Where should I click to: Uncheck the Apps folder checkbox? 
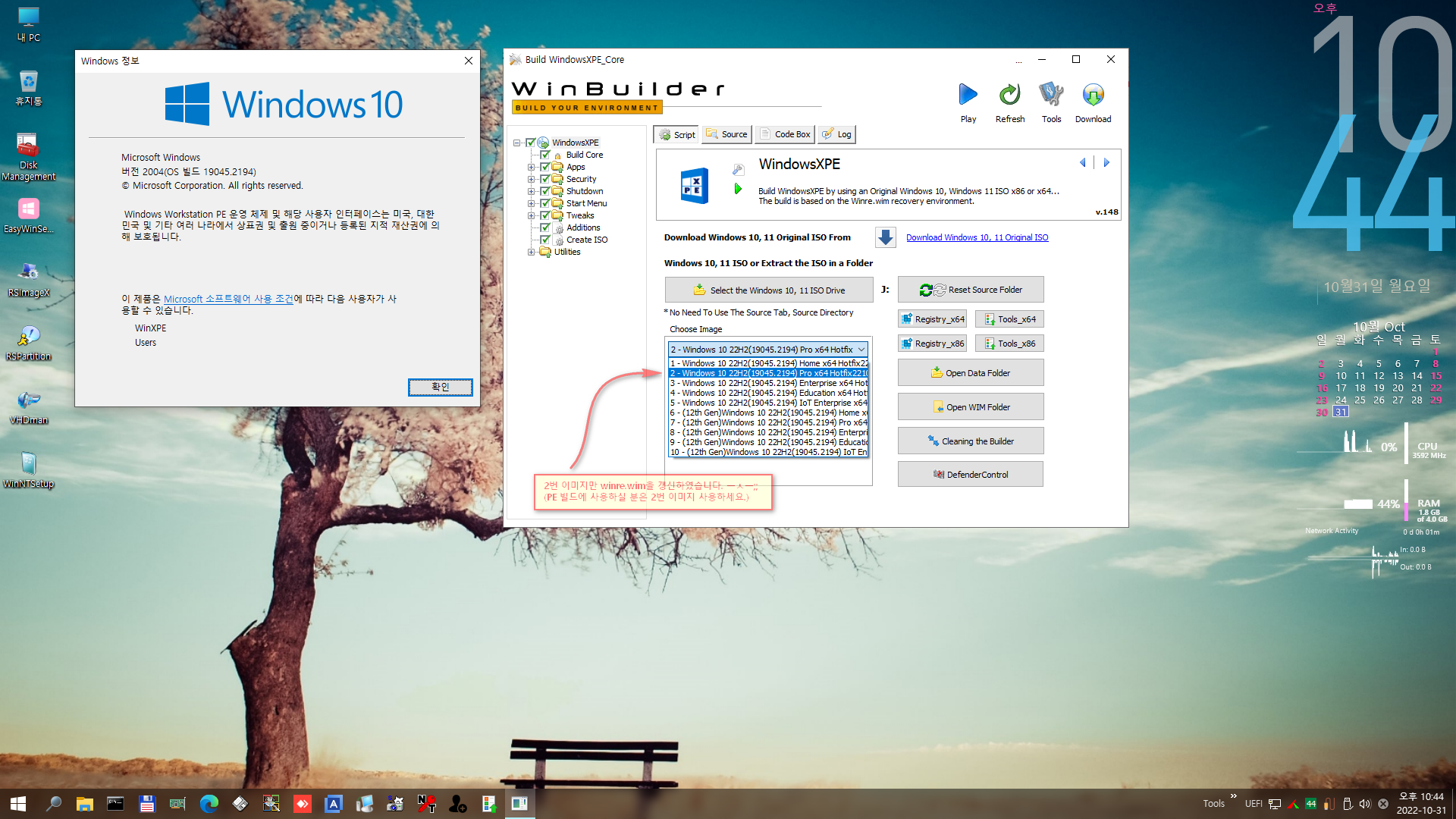(x=544, y=167)
